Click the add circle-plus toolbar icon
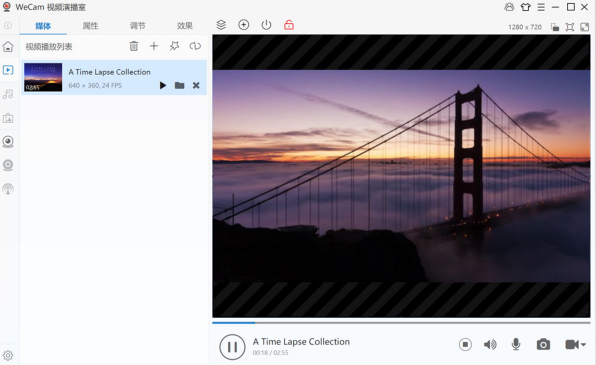 pos(244,25)
